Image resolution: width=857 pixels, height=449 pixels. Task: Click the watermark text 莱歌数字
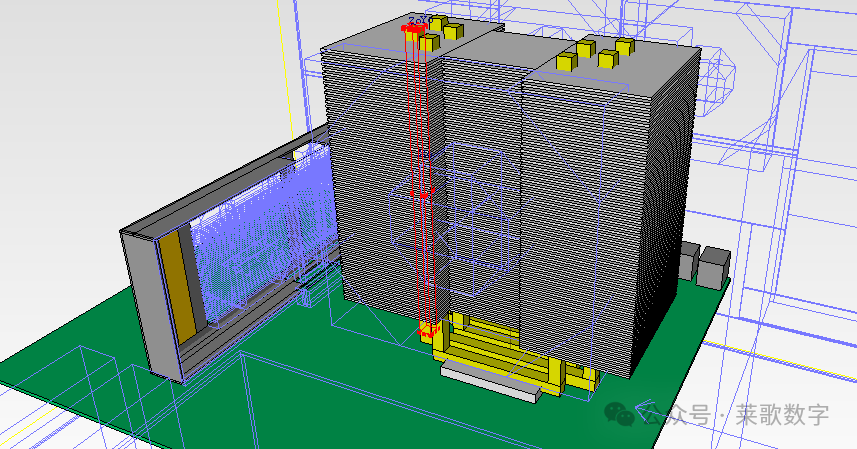pos(782,414)
